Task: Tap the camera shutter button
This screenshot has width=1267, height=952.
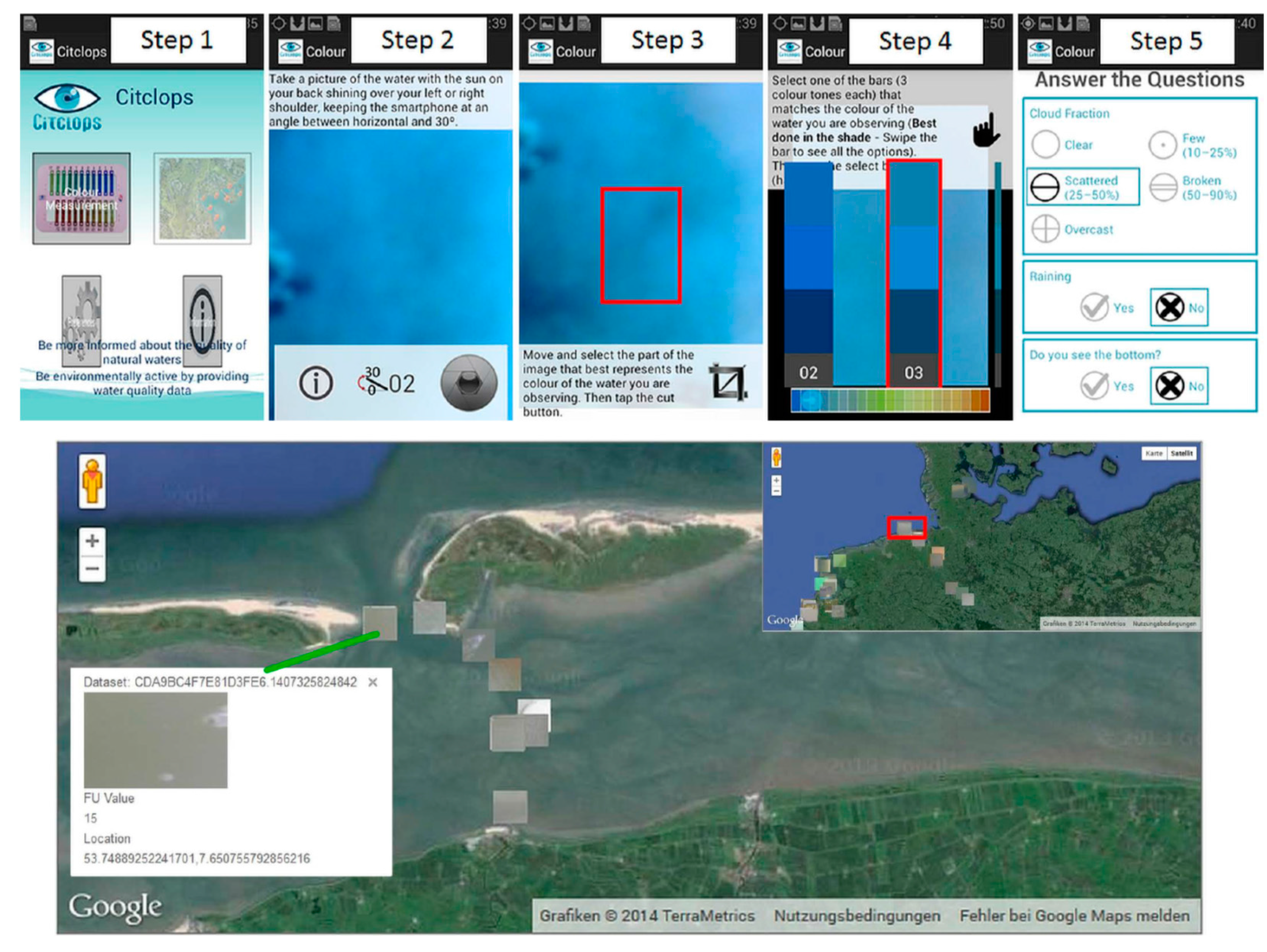Action: pos(469,382)
